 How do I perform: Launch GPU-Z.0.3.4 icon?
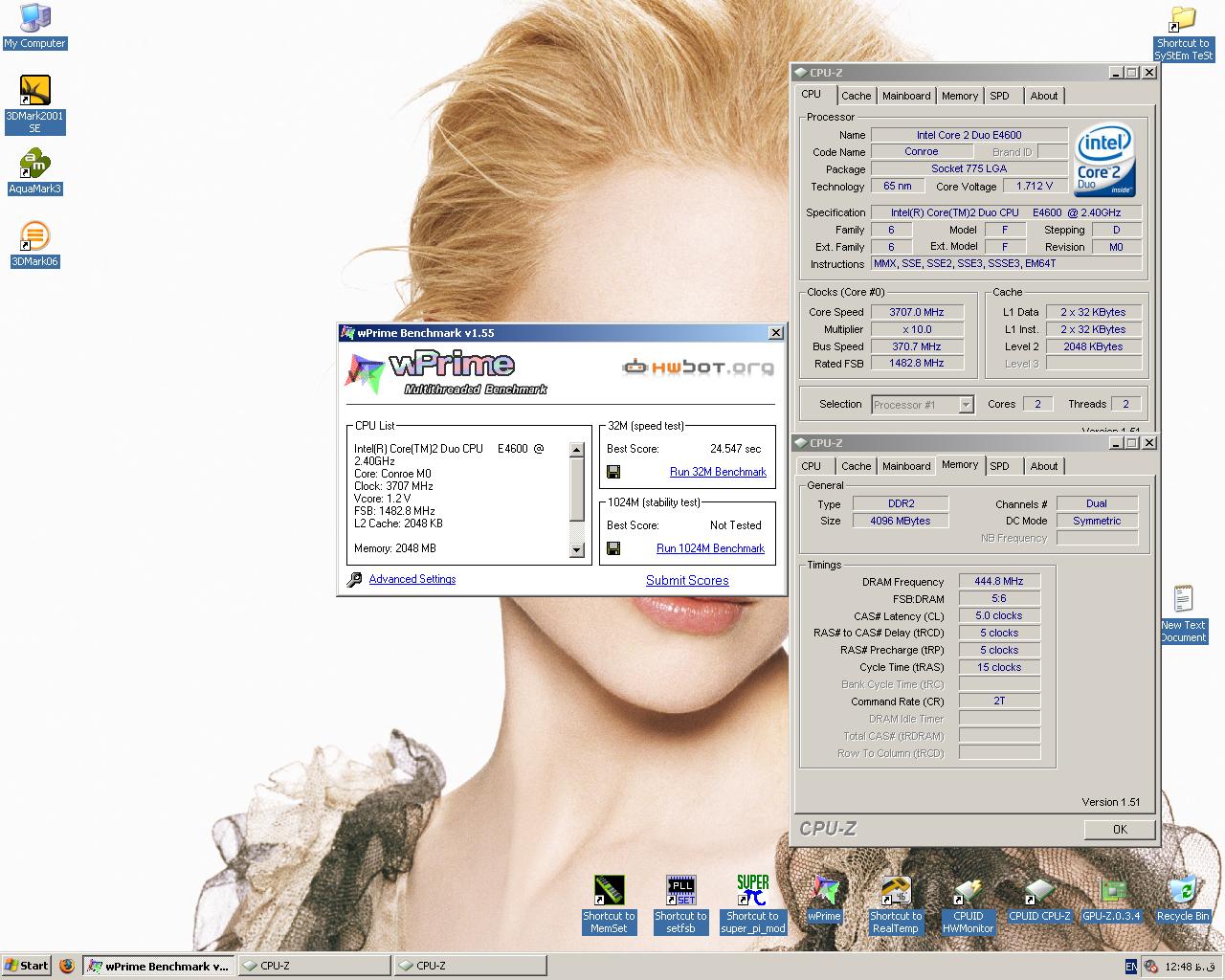click(x=1111, y=899)
